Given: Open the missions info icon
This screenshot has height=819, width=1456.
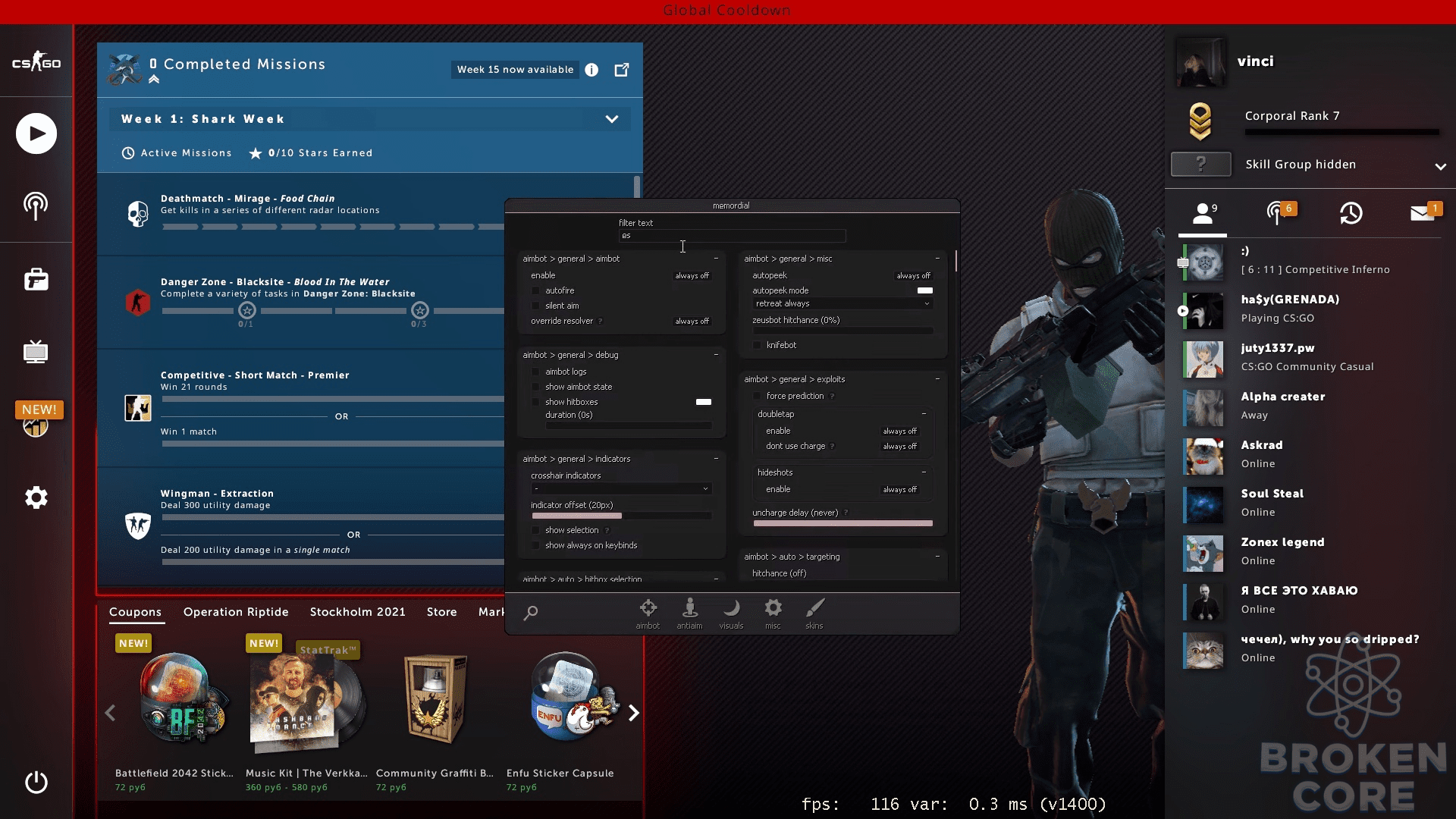Looking at the screenshot, I should point(591,70).
